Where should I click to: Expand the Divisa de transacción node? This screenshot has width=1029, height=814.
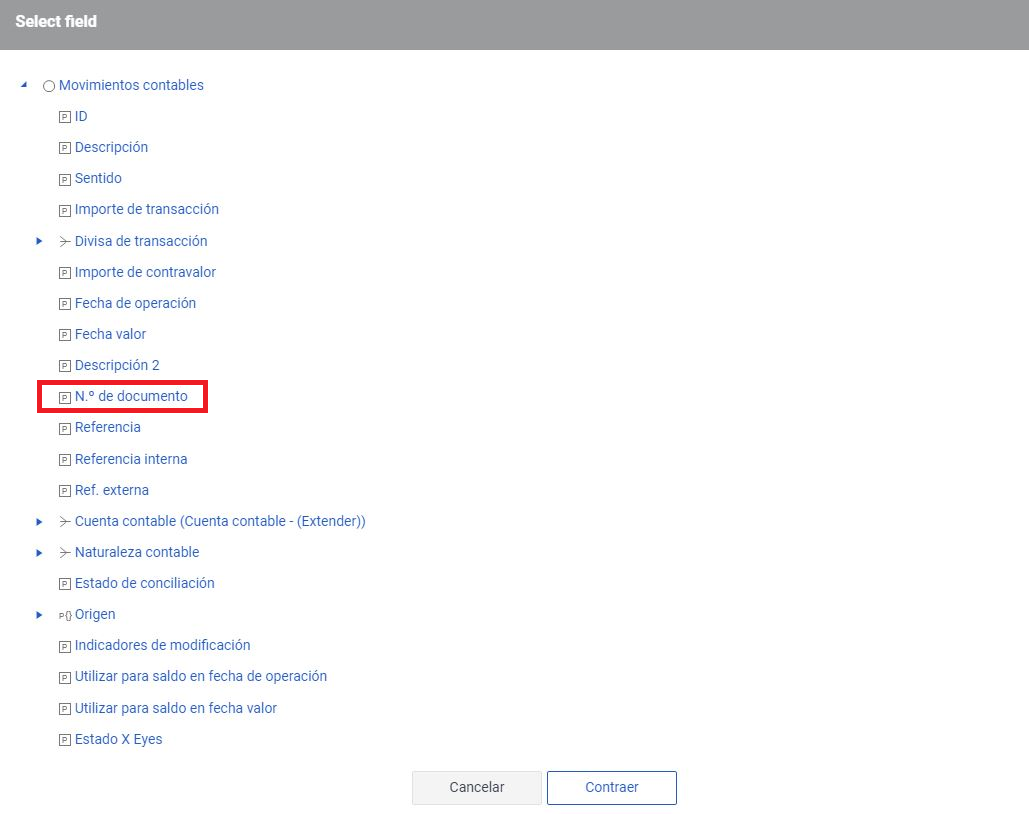pos(39,241)
